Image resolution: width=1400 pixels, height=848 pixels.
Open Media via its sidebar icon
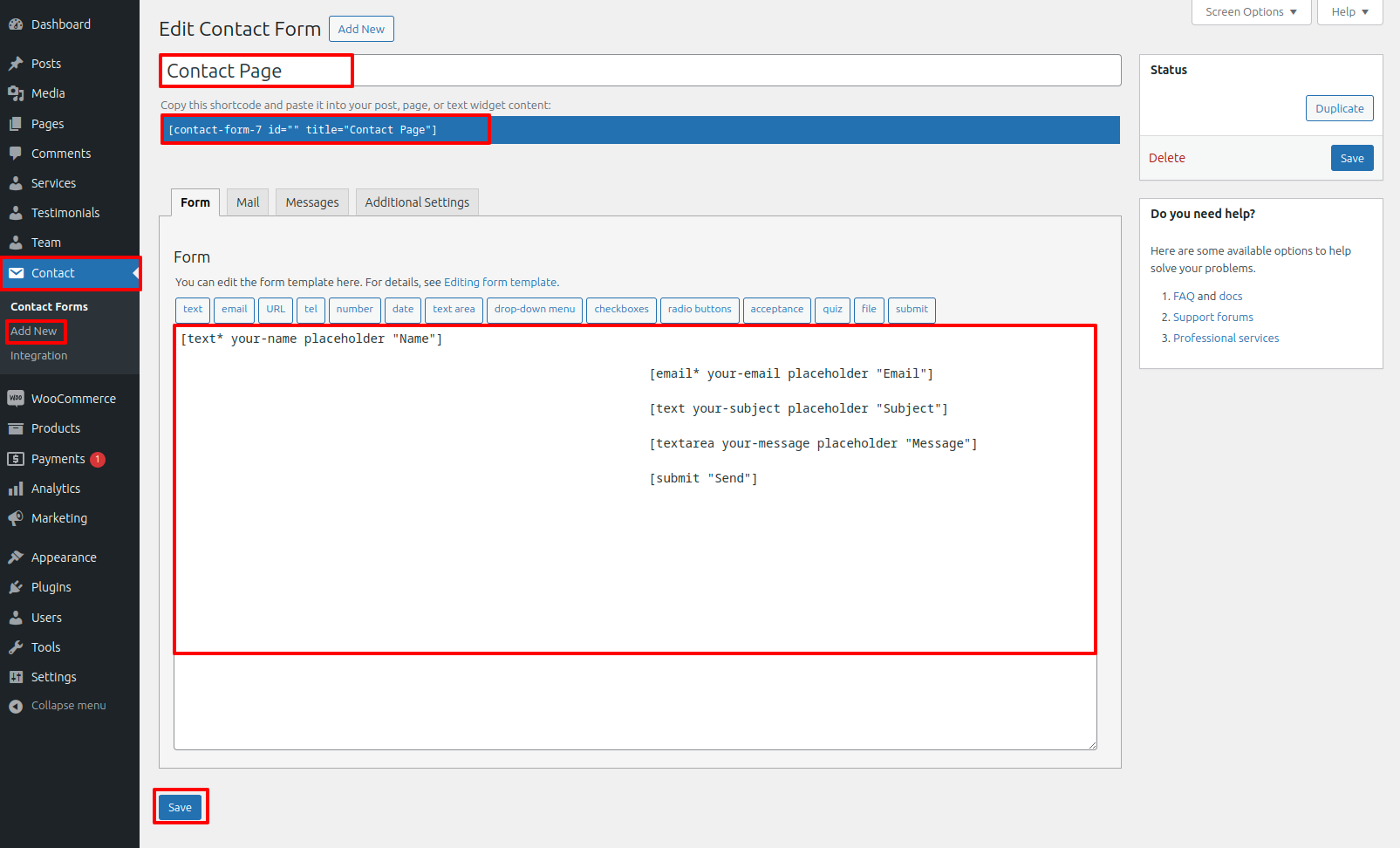[16, 93]
